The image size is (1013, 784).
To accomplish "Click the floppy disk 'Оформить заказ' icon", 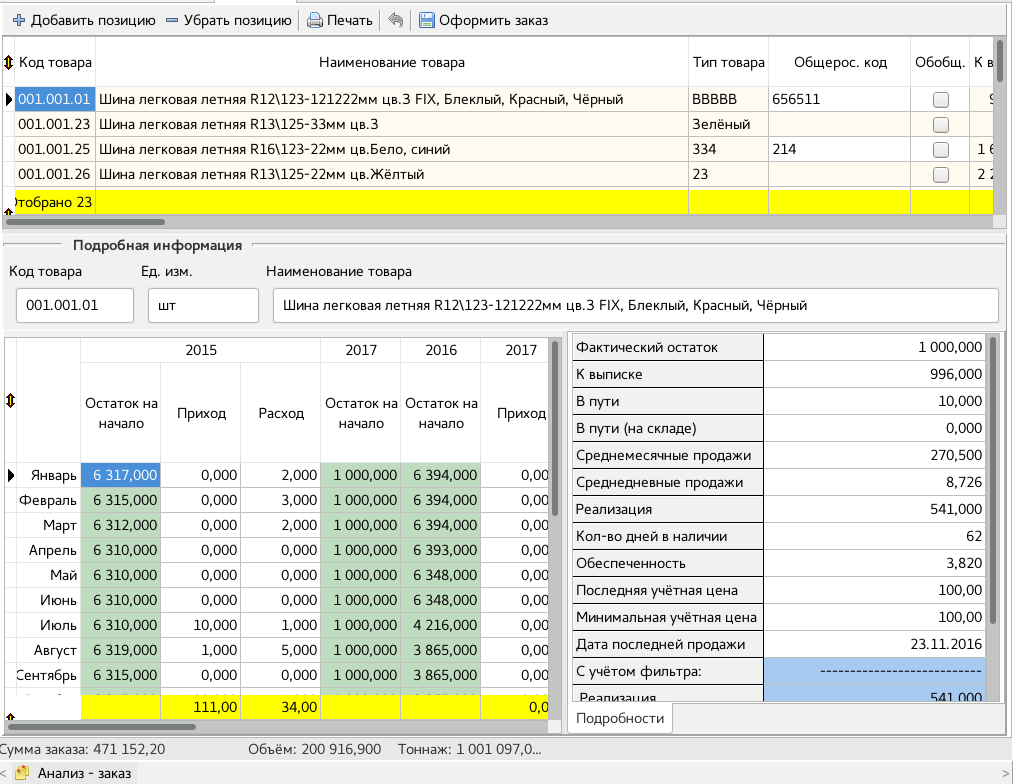I will coord(427,20).
